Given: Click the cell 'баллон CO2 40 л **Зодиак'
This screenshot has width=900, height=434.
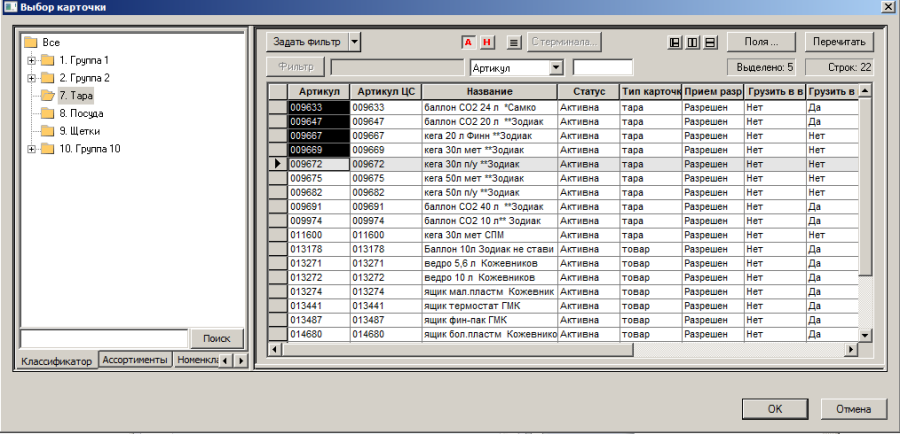Looking at the screenshot, I should tap(490, 207).
